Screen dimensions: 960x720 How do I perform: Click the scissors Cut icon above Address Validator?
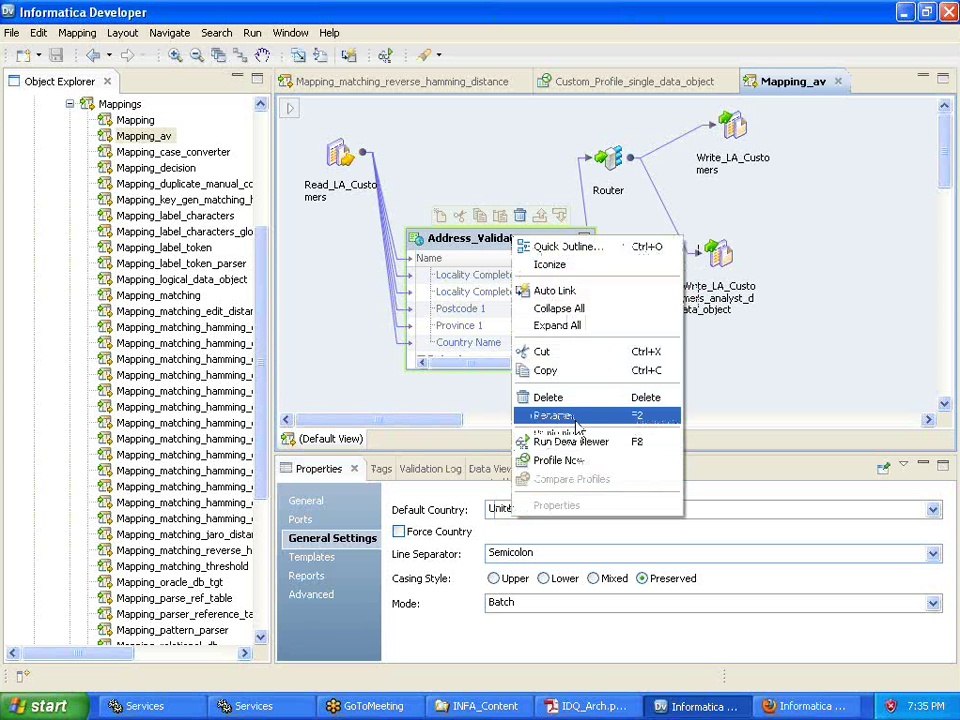pyautogui.click(x=460, y=215)
